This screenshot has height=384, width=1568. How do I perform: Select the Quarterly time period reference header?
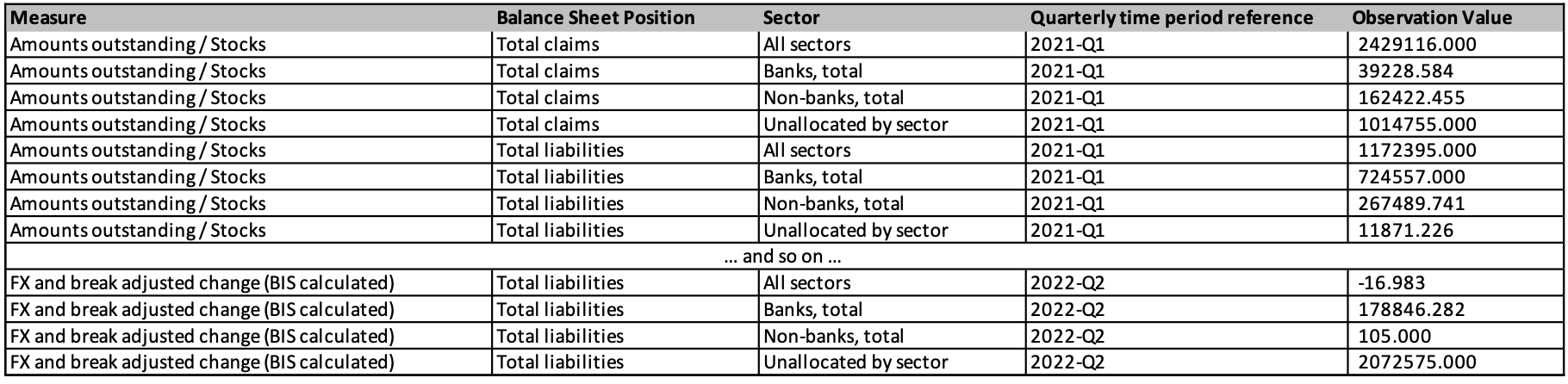[1172, 18]
